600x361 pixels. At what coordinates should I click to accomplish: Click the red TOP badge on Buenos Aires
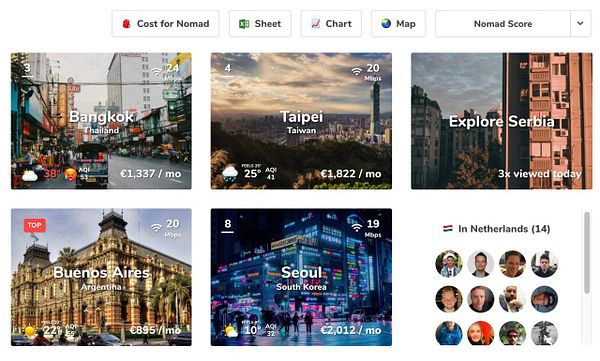pyautogui.click(x=34, y=225)
